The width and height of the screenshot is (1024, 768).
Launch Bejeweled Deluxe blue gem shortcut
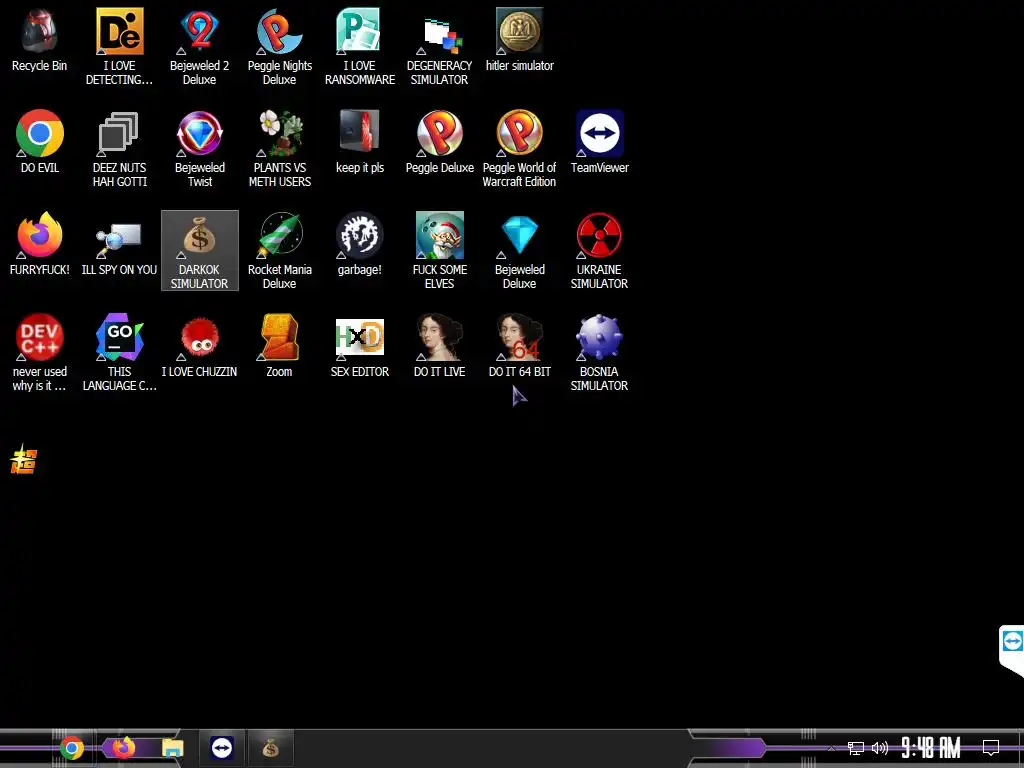tap(519, 251)
